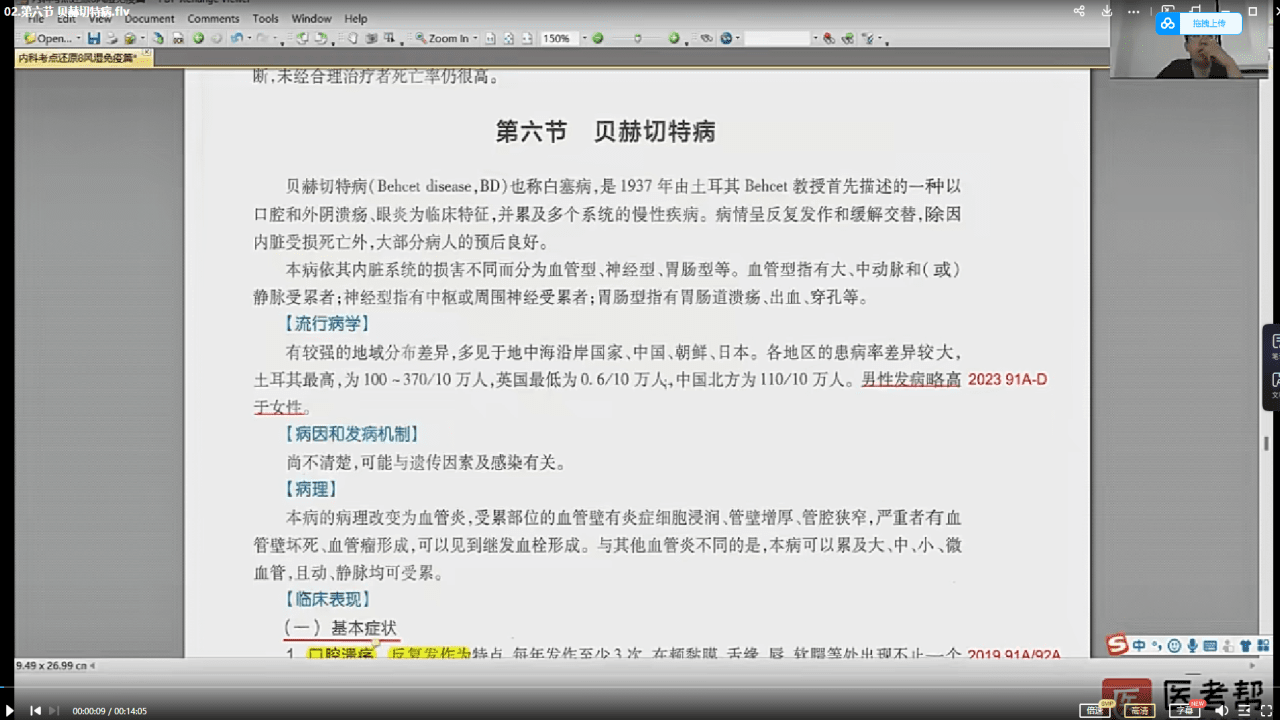Click the fit page view icon
This screenshot has height=720, width=1280.
coord(508,38)
